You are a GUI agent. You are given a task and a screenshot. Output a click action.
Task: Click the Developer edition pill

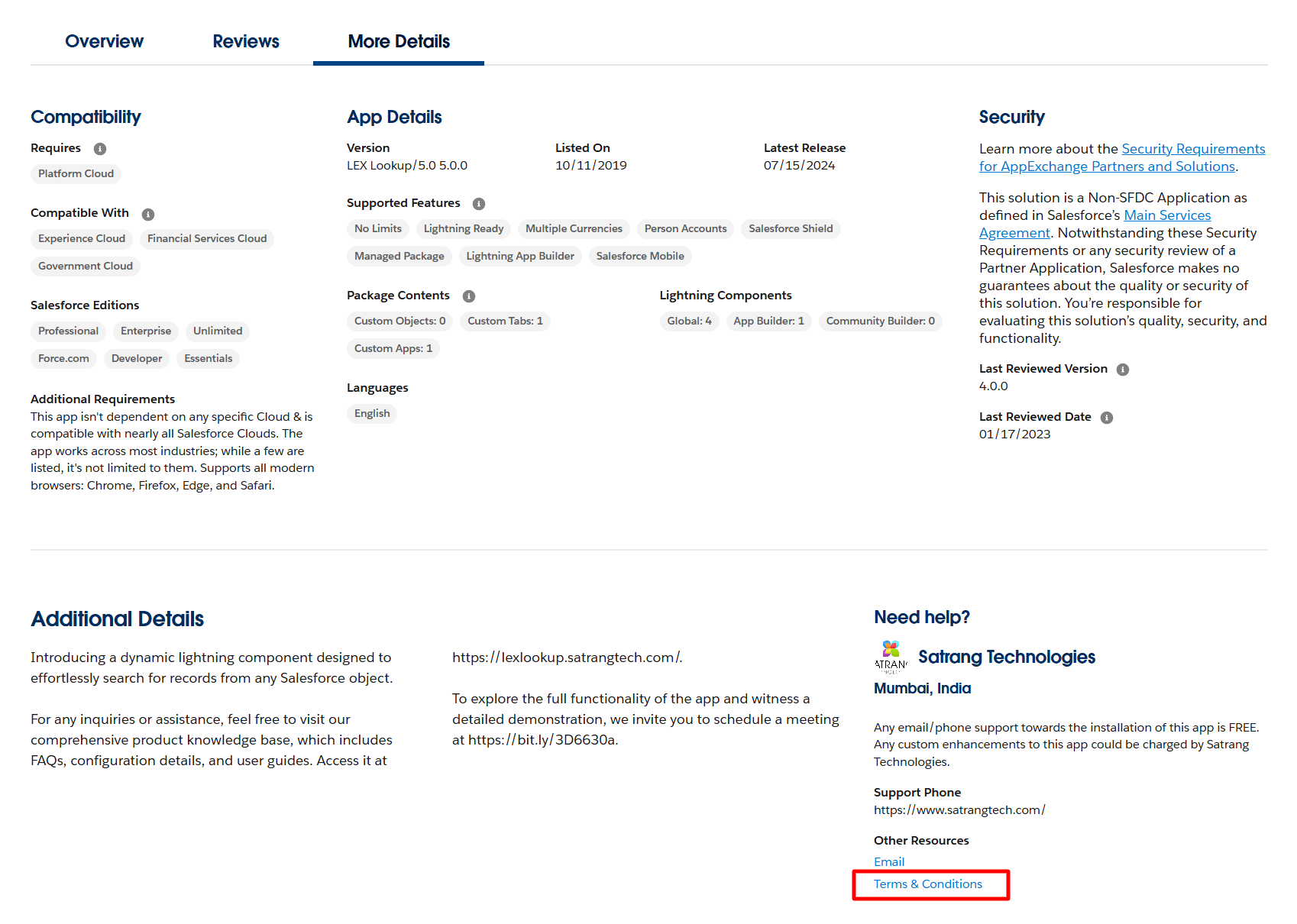tap(137, 359)
